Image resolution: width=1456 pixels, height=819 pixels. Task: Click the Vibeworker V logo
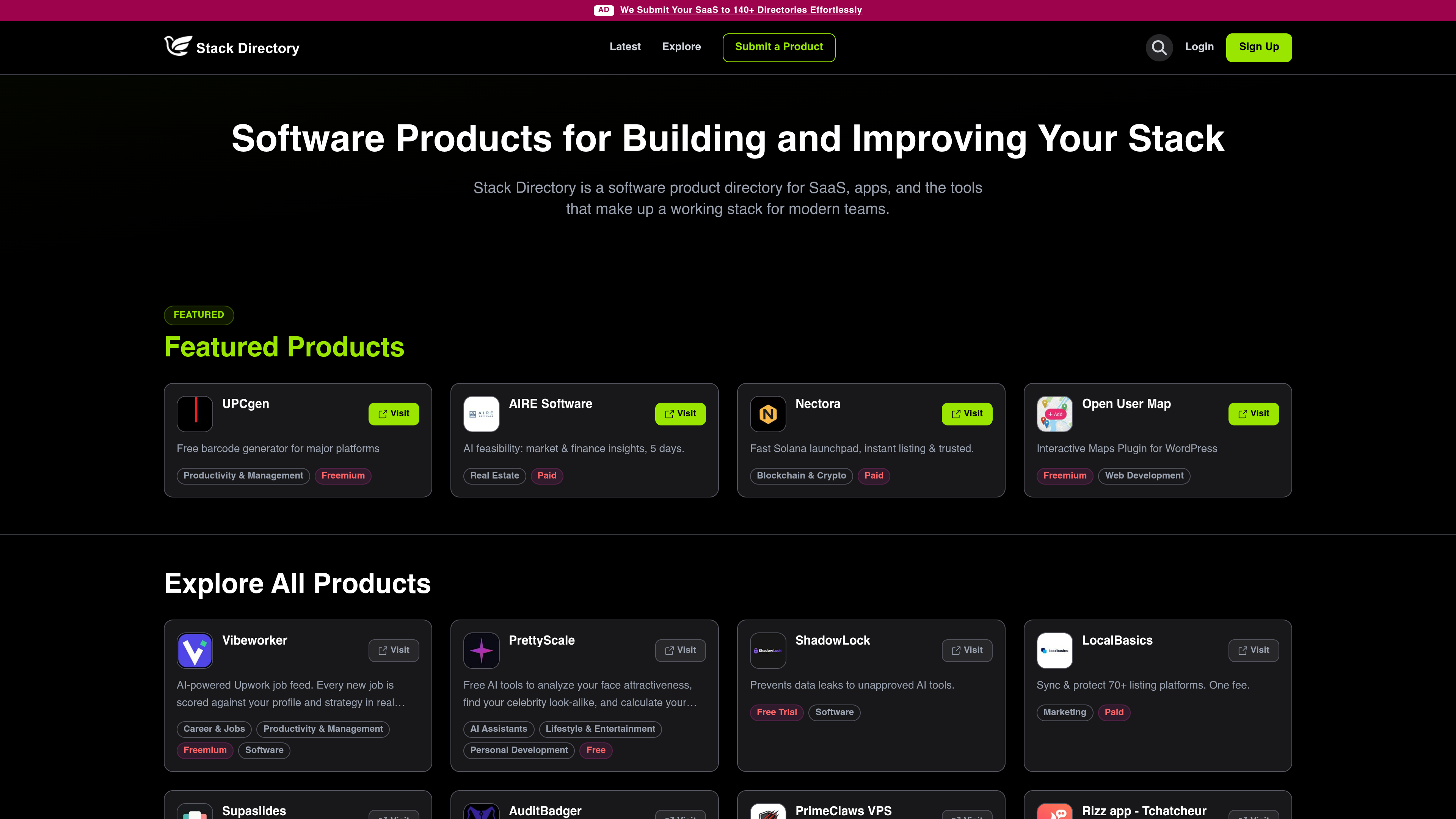(195, 651)
